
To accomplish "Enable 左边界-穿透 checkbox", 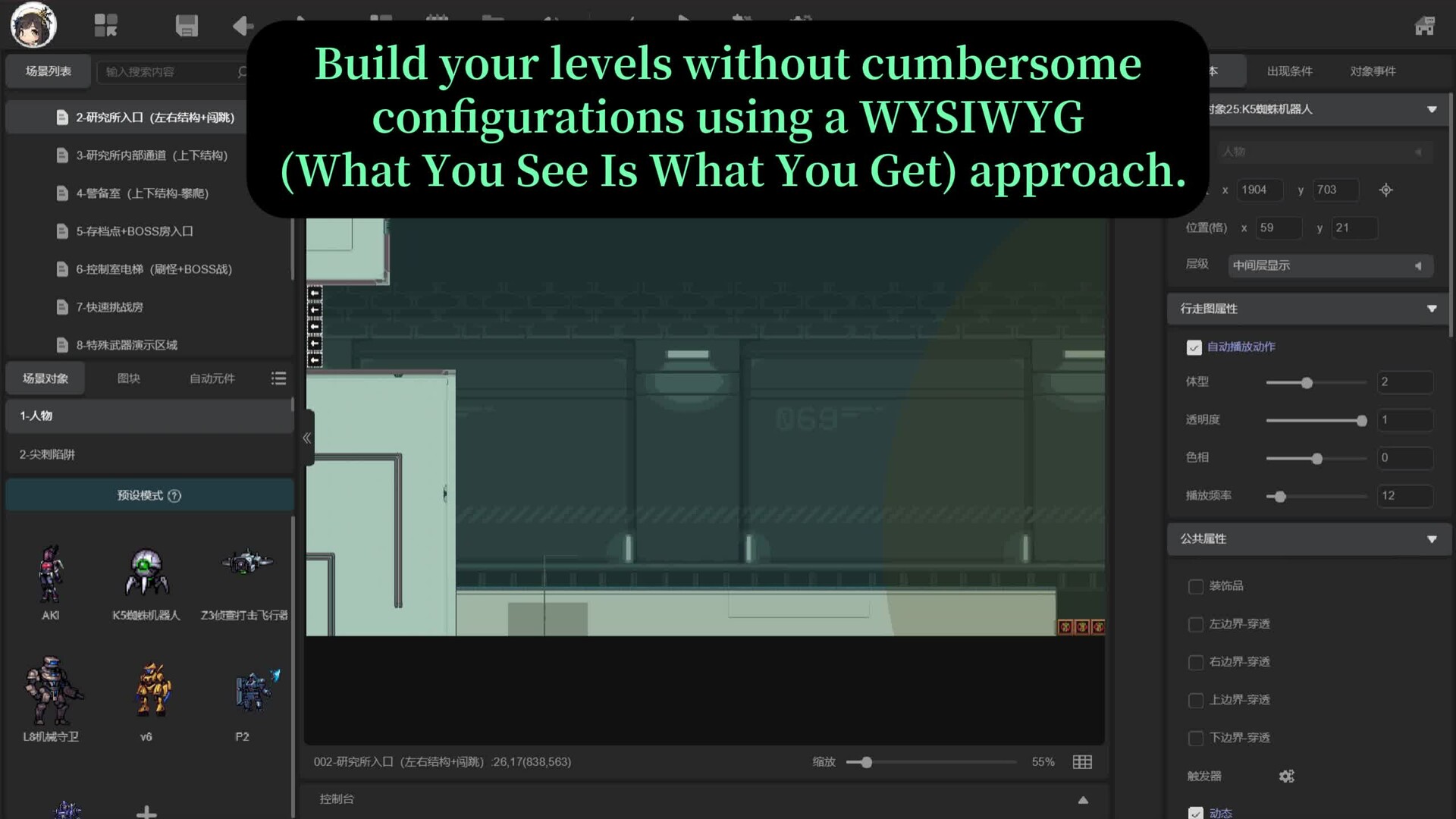I will point(1196,624).
